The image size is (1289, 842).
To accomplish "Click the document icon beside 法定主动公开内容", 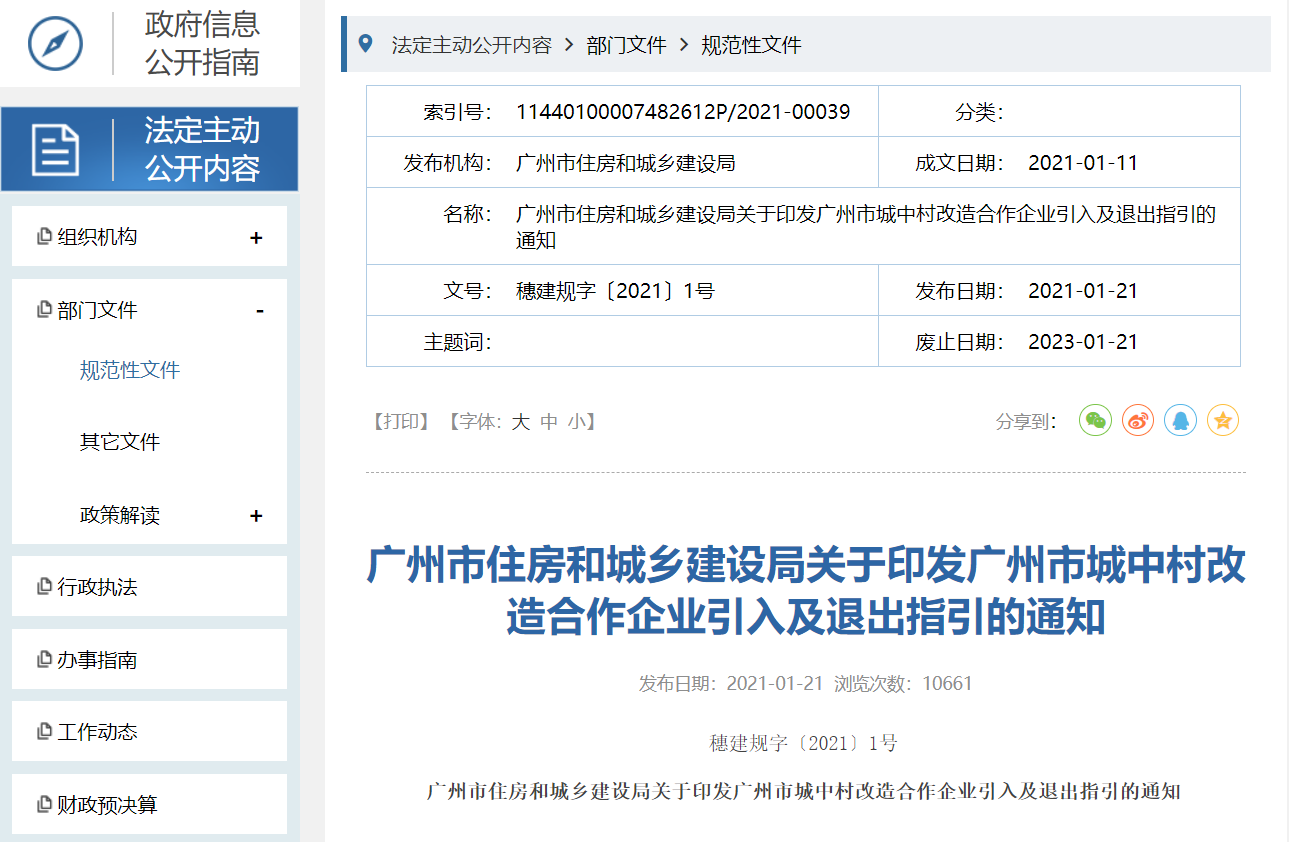I will [x=55, y=150].
